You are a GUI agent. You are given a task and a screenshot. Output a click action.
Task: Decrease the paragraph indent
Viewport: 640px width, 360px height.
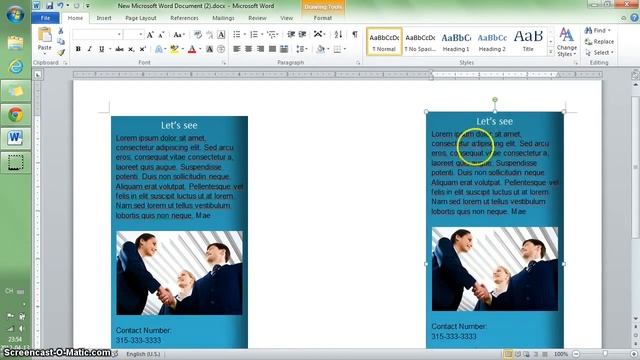291,35
